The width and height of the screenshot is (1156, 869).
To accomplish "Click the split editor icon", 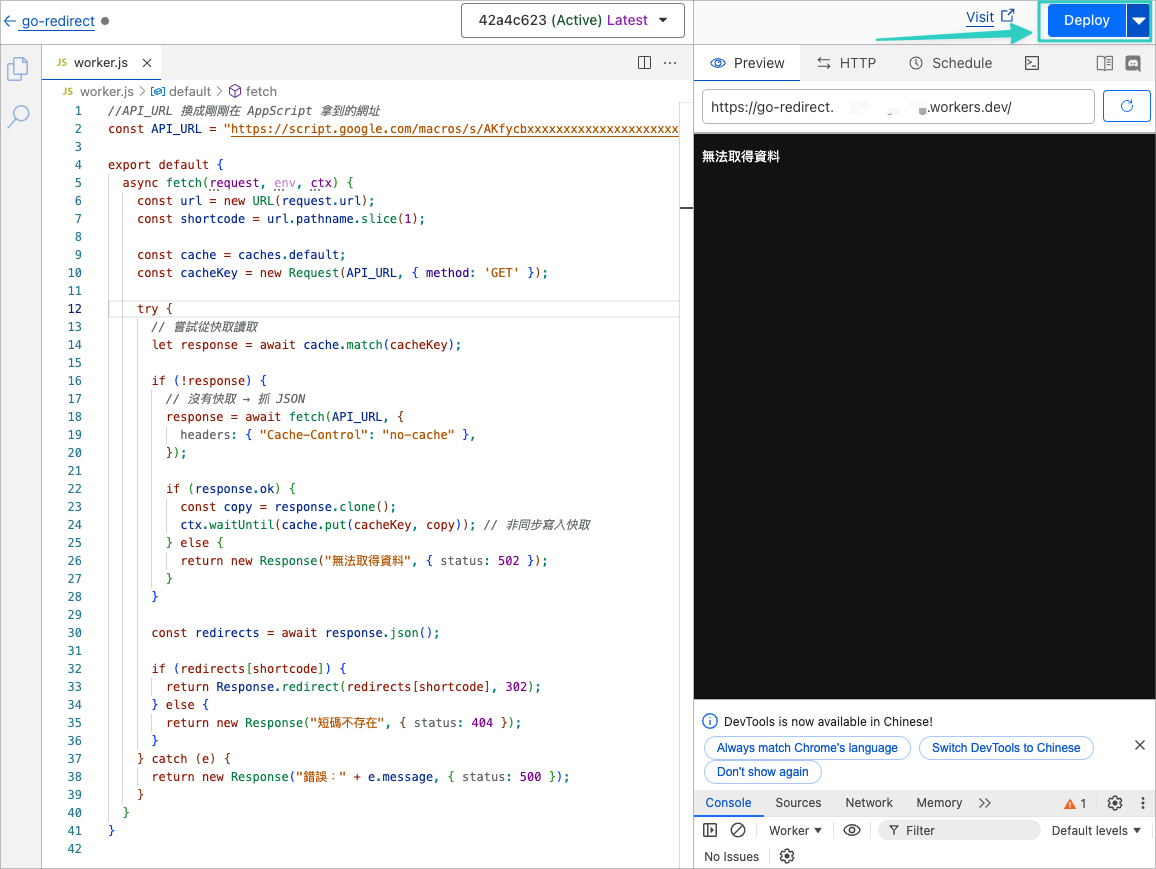I will pyautogui.click(x=645, y=63).
